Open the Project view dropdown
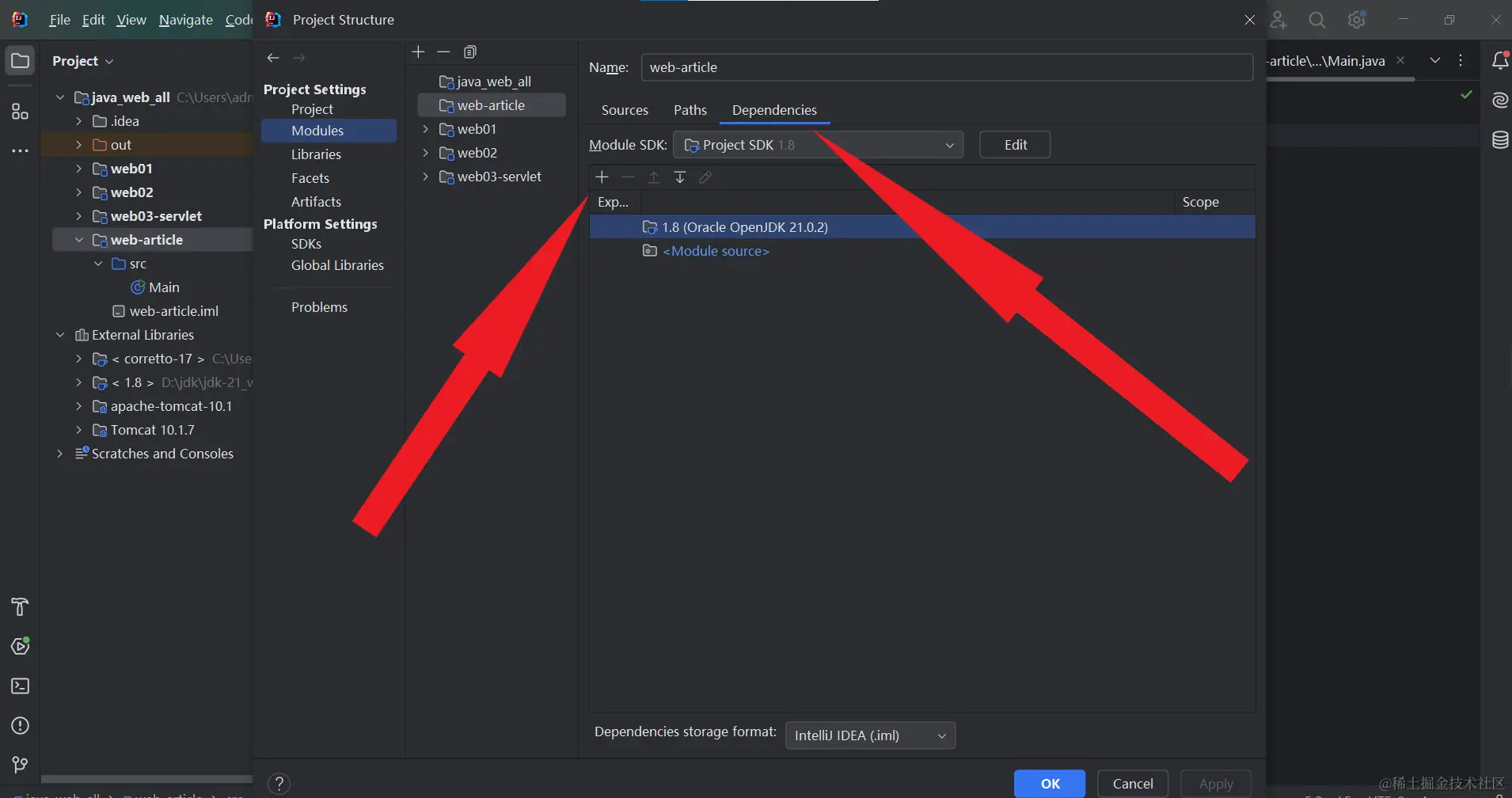 coord(83,61)
